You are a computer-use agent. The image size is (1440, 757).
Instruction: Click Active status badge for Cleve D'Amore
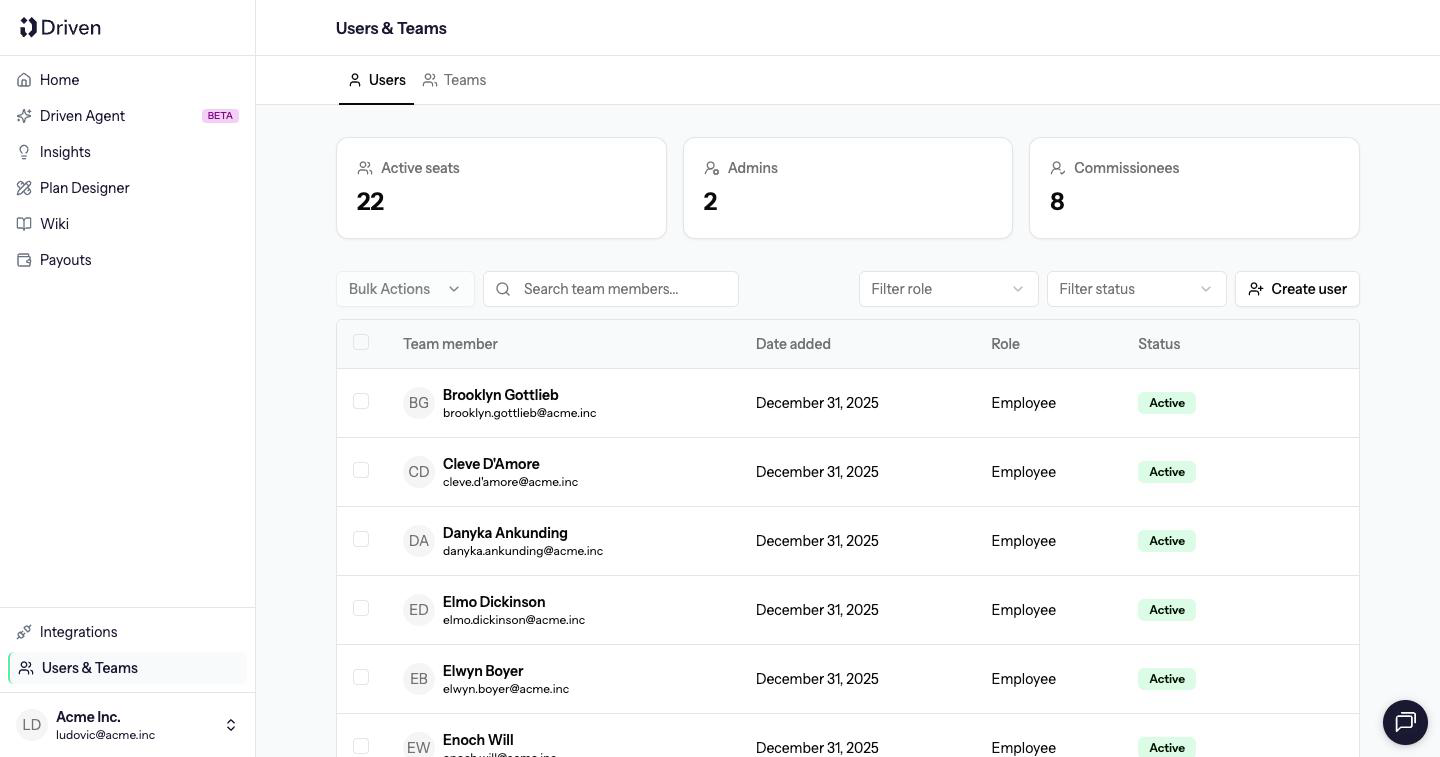point(1167,472)
